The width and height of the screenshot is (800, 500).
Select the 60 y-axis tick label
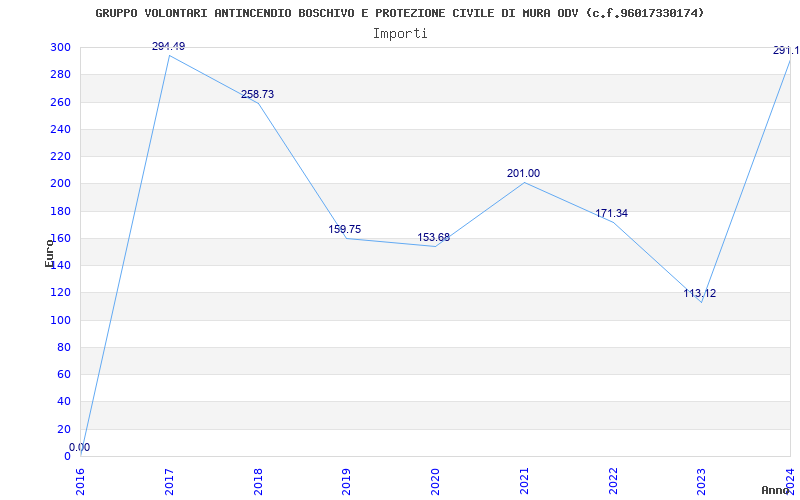point(63,374)
